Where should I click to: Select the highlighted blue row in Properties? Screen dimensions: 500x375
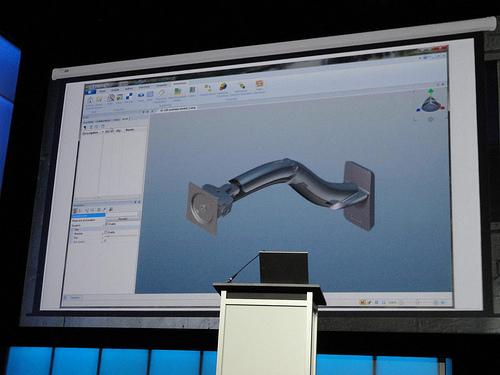pyautogui.click(x=89, y=215)
